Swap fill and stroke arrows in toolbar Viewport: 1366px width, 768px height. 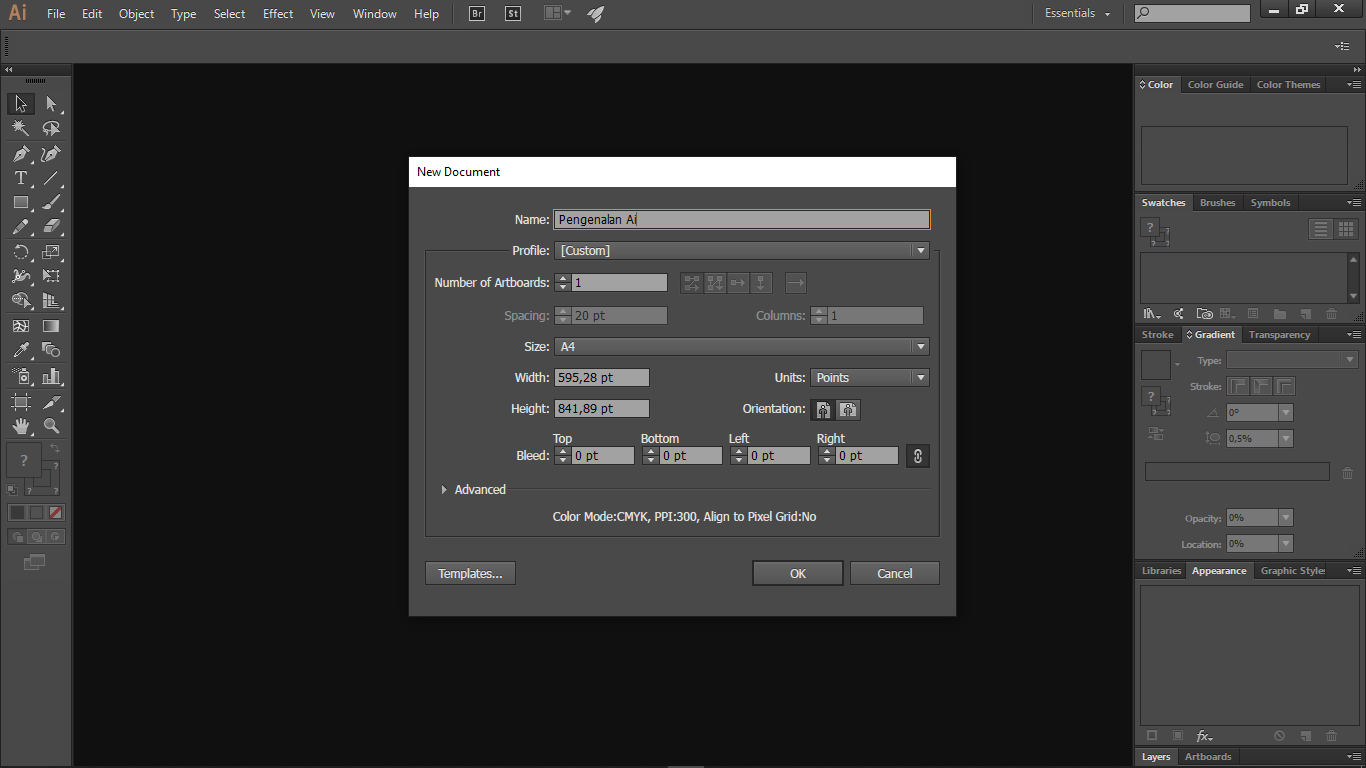point(55,449)
